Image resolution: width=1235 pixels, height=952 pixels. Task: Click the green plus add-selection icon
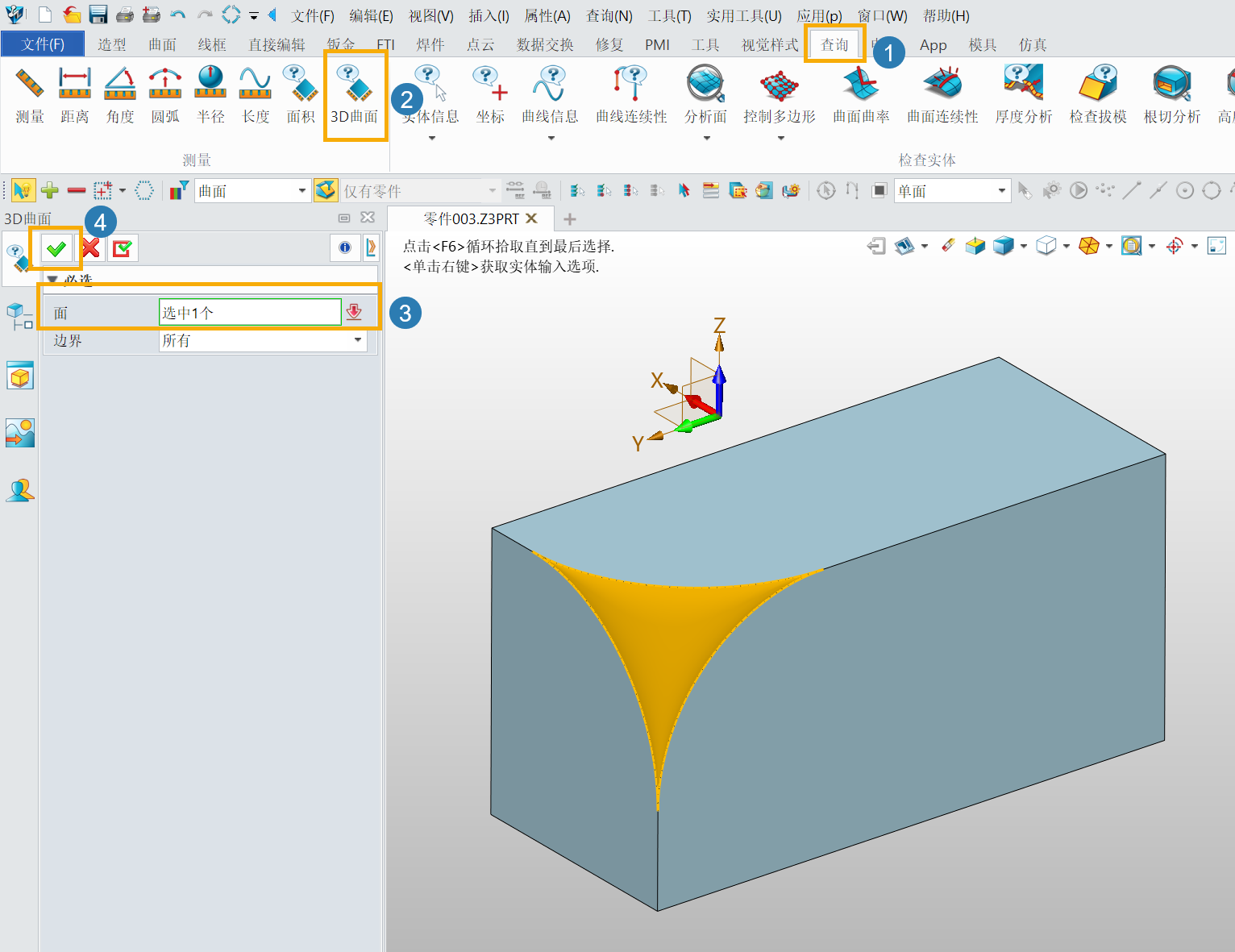50,191
